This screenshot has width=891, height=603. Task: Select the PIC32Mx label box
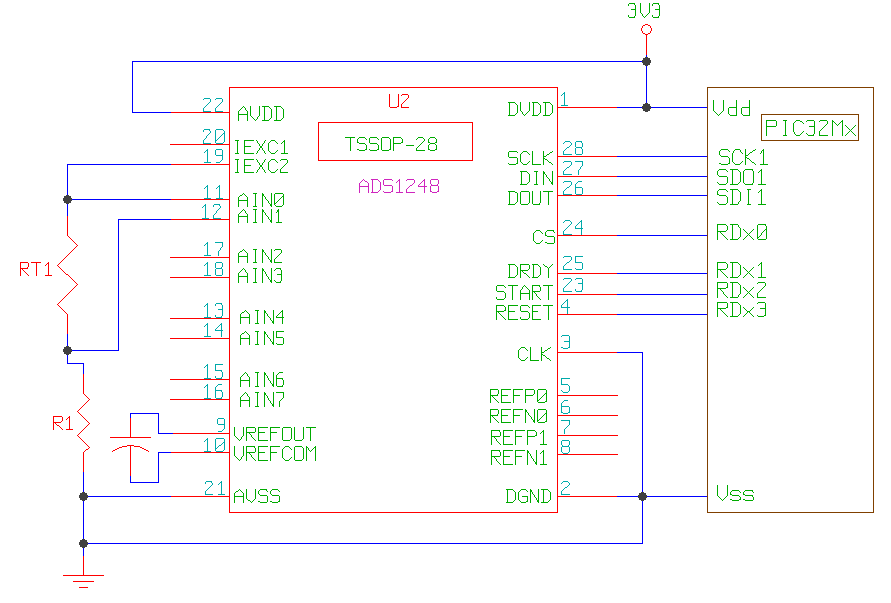click(x=810, y=128)
